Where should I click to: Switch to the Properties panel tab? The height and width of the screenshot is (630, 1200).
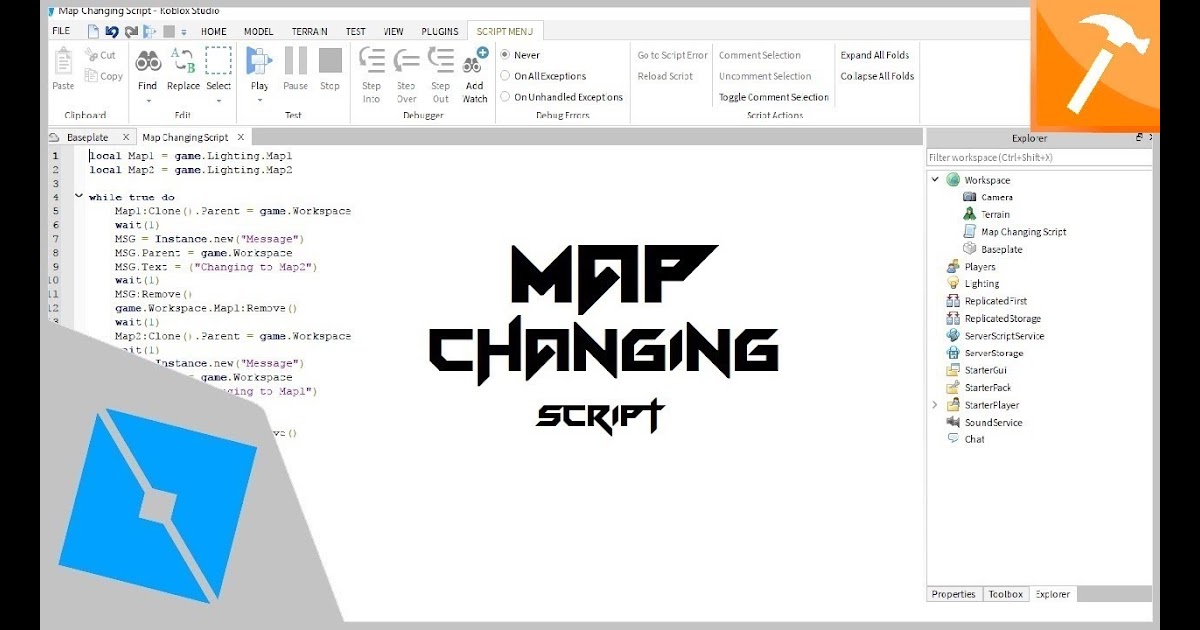point(953,594)
